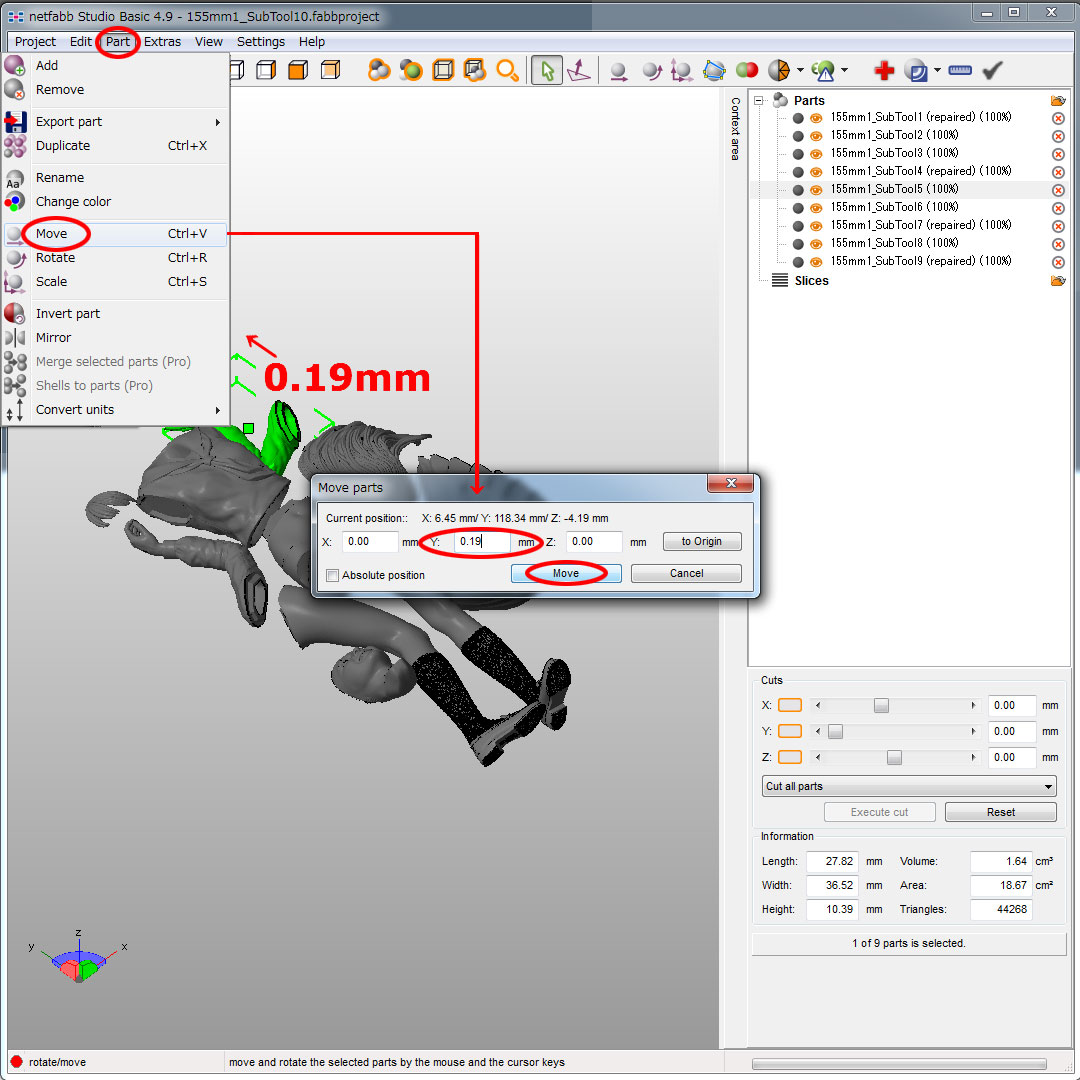
Task: Click the scale part toolbar icon
Action: click(x=682, y=71)
